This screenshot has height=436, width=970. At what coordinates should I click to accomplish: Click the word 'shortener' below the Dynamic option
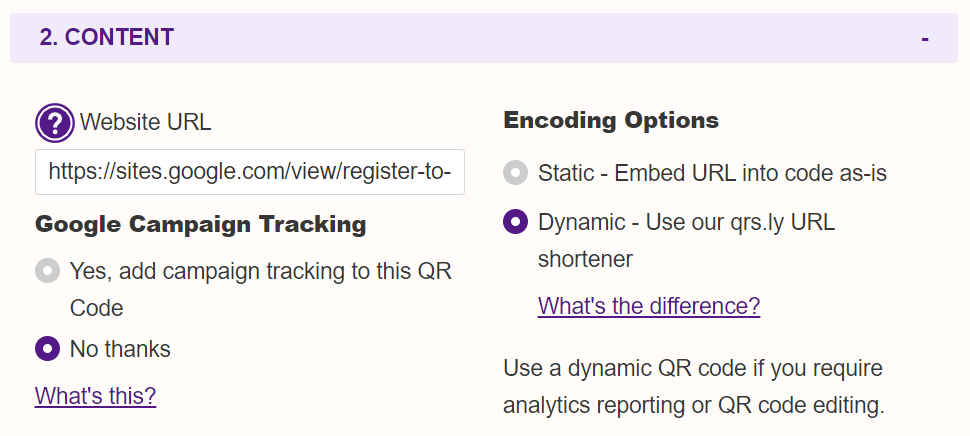coord(585,259)
